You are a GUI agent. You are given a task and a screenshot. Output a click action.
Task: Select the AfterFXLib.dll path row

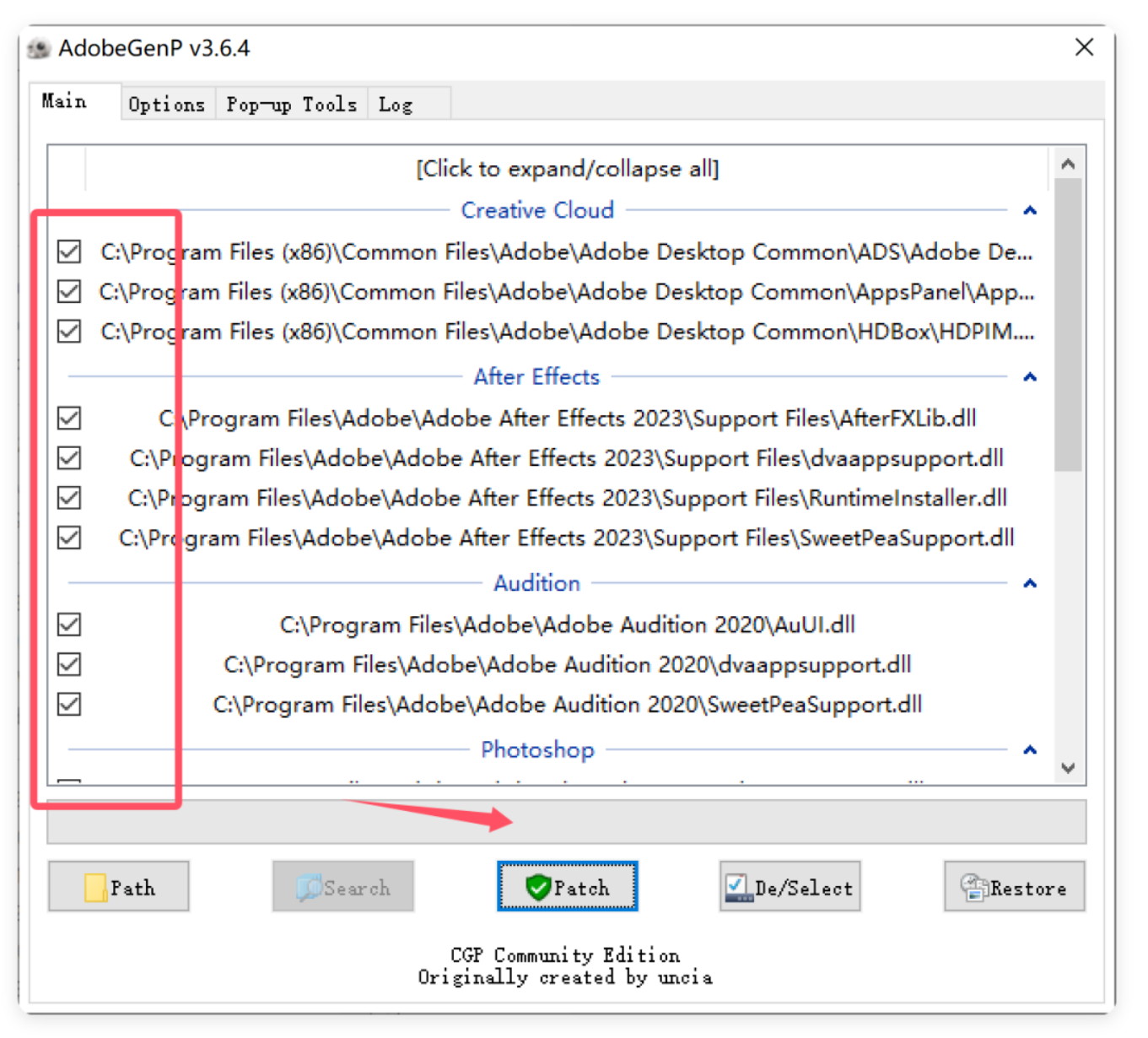(567, 418)
